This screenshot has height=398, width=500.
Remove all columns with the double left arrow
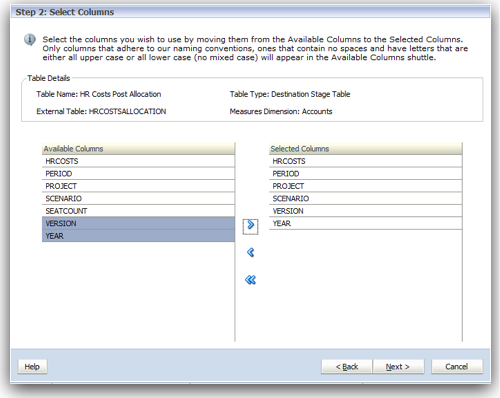pos(250,280)
